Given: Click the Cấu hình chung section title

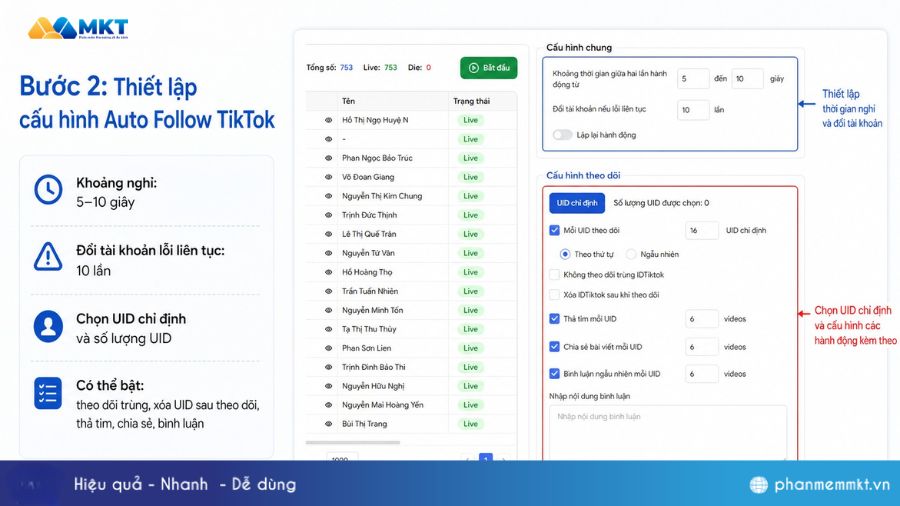Looking at the screenshot, I should tap(579, 47).
